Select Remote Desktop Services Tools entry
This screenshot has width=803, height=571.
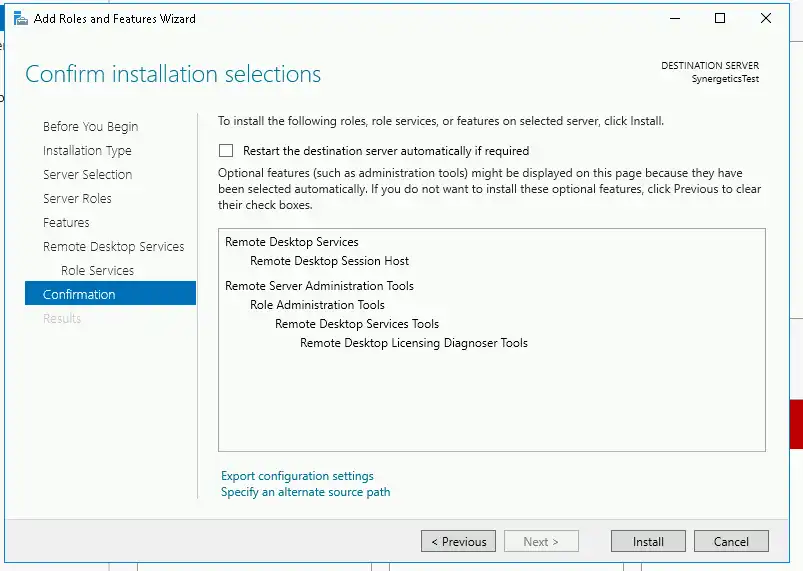(x=357, y=324)
